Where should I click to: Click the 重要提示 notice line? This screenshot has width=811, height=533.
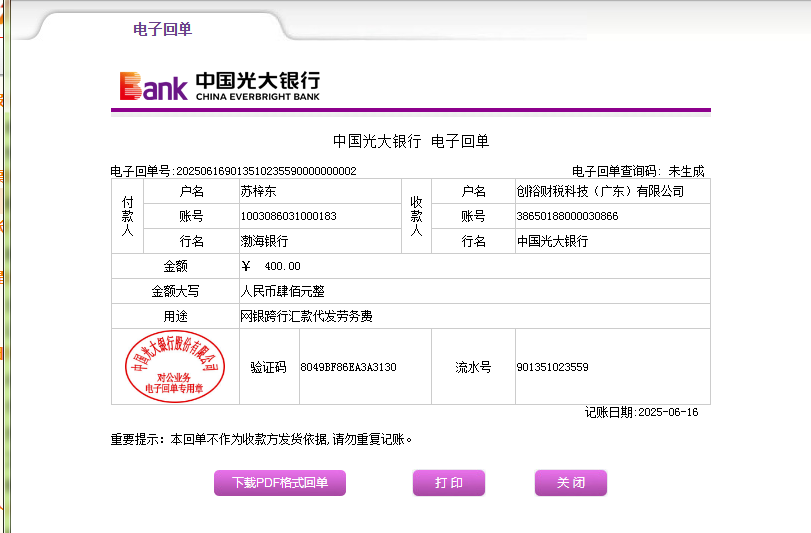coord(261,439)
